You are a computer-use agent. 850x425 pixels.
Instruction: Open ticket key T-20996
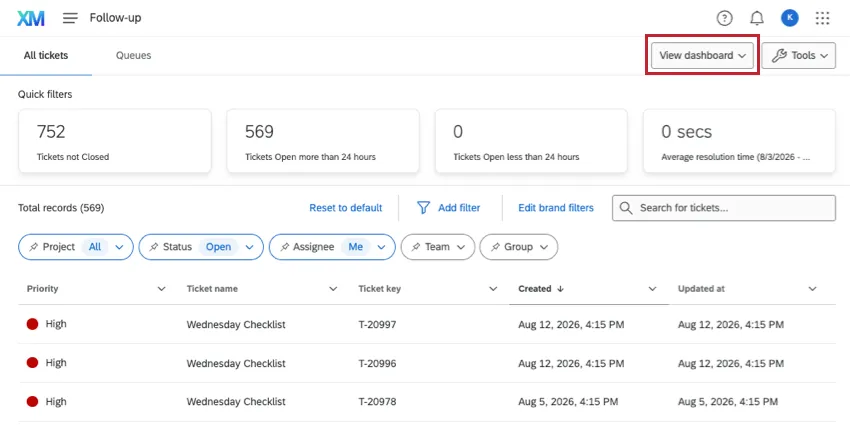(377, 363)
